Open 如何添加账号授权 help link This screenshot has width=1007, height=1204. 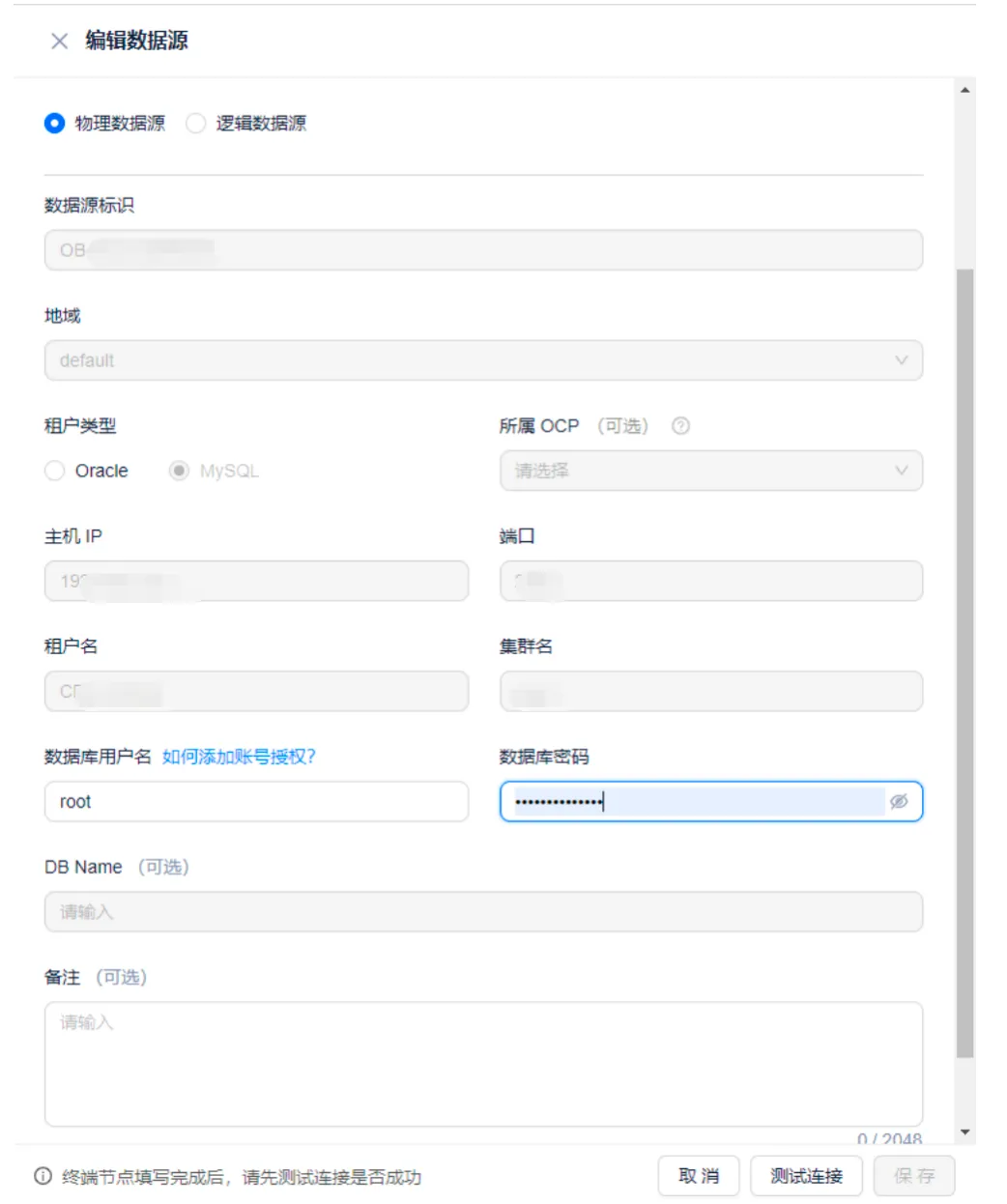tap(239, 757)
